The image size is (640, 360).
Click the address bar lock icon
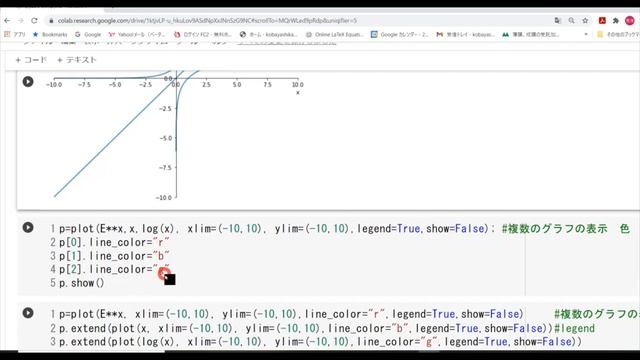click(x=51, y=20)
